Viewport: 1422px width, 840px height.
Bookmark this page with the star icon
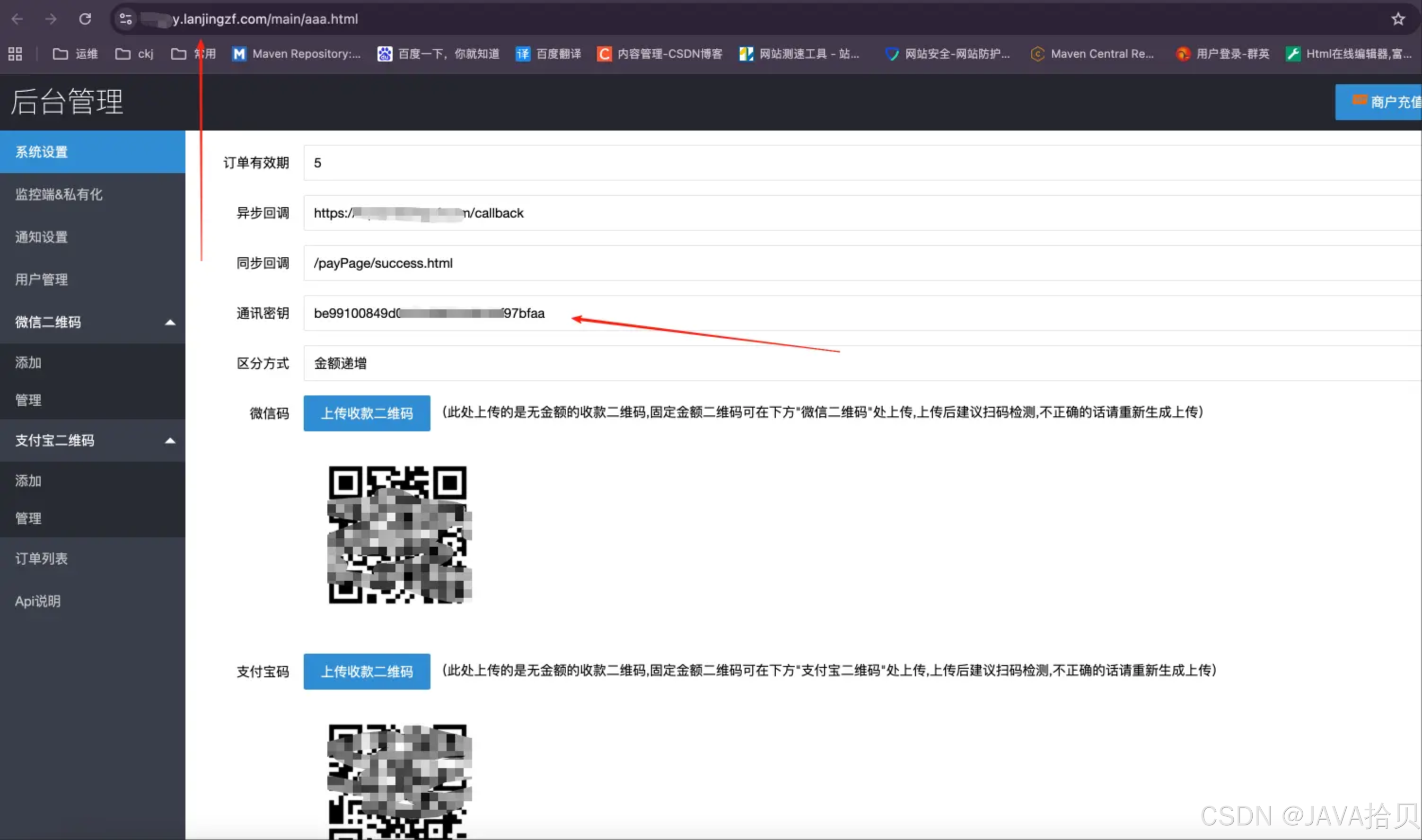1398,19
